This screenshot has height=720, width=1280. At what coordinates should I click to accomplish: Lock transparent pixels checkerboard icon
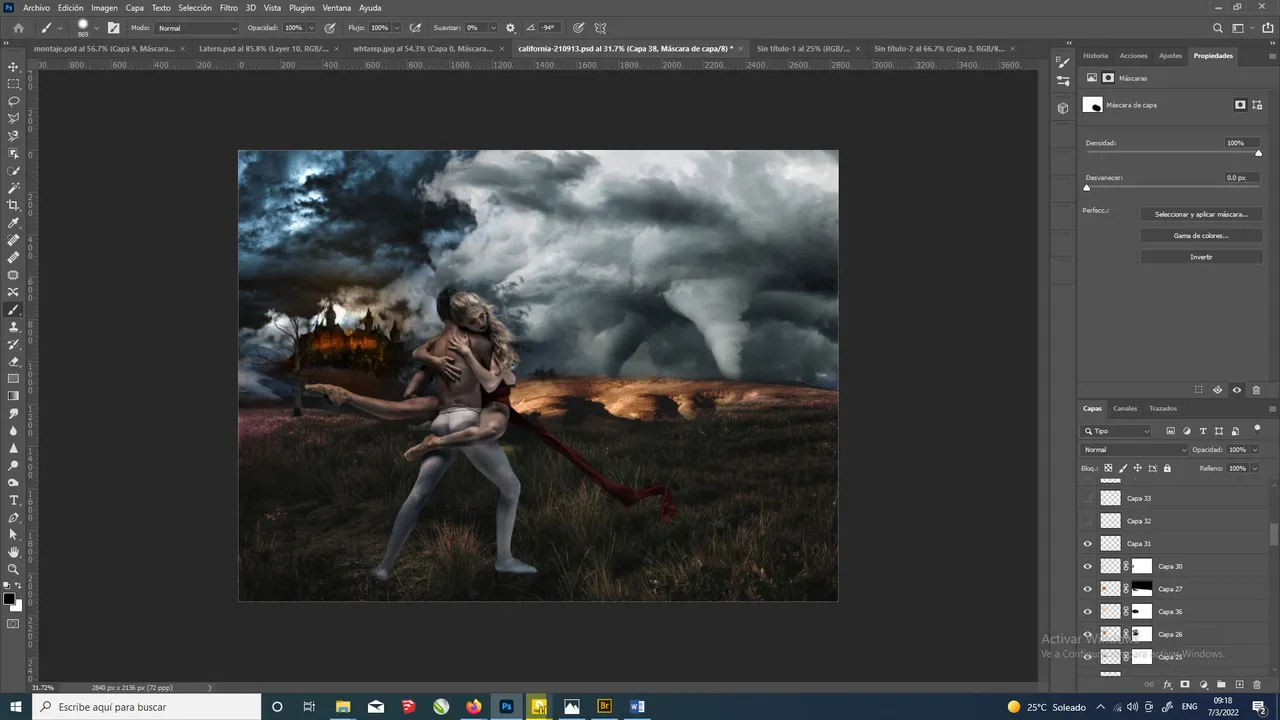[x=1108, y=468]
